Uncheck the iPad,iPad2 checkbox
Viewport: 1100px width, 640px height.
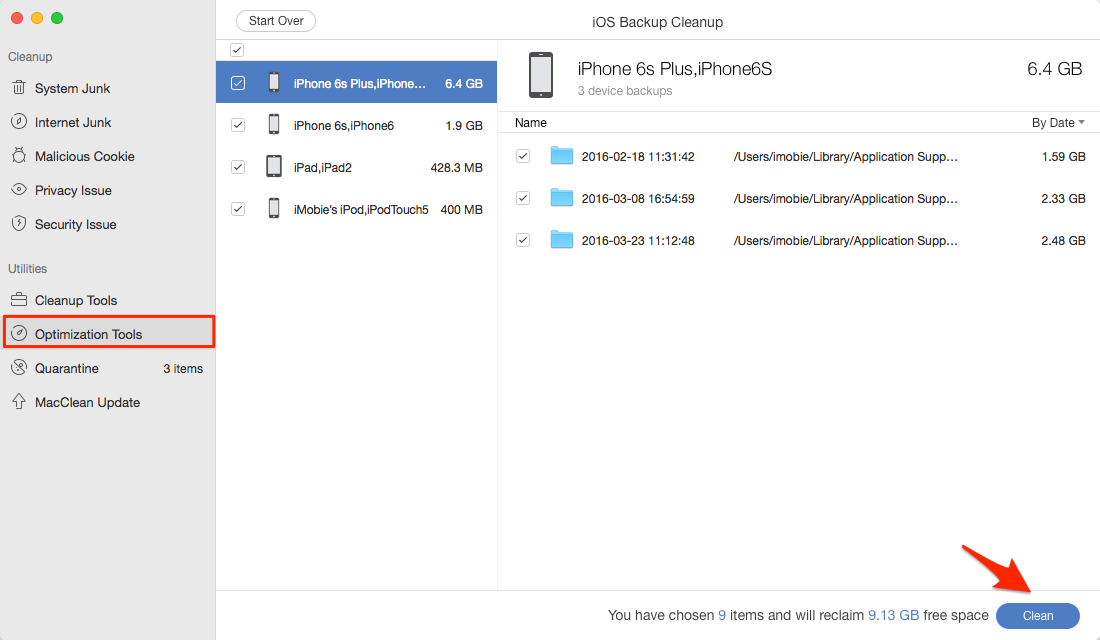coord(238,167)
